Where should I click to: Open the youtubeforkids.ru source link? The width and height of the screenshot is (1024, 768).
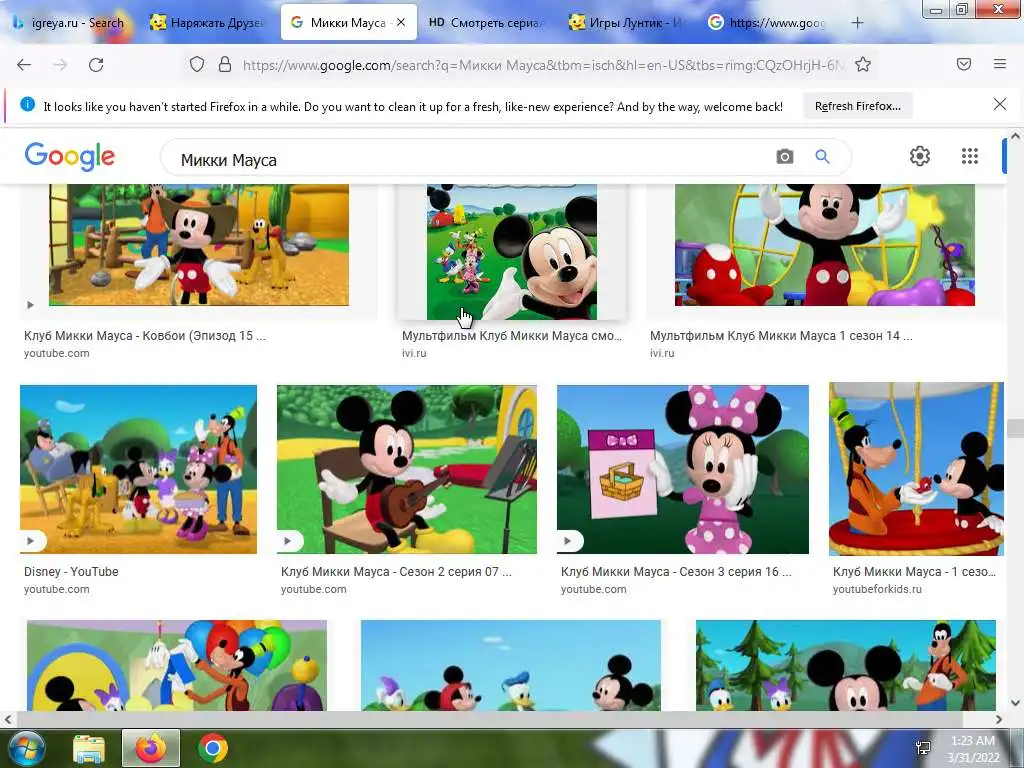(x=877, y=589)
